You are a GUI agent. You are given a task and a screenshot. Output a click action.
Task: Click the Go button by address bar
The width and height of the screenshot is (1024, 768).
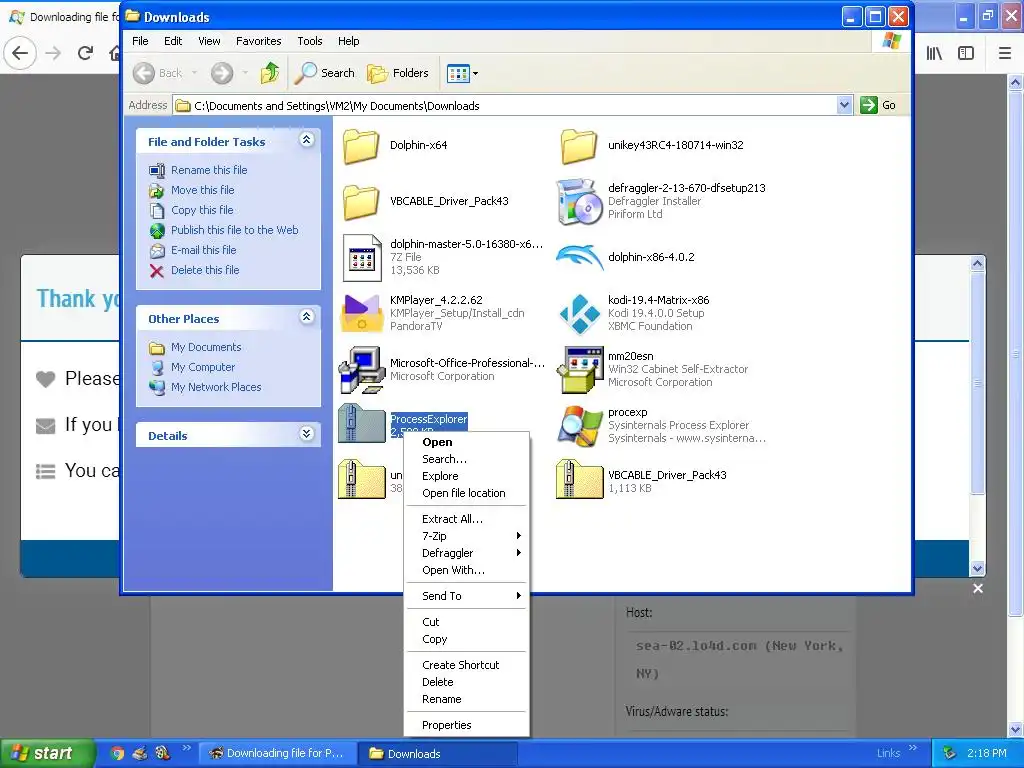pyautogui.click(x=878, y=105)
